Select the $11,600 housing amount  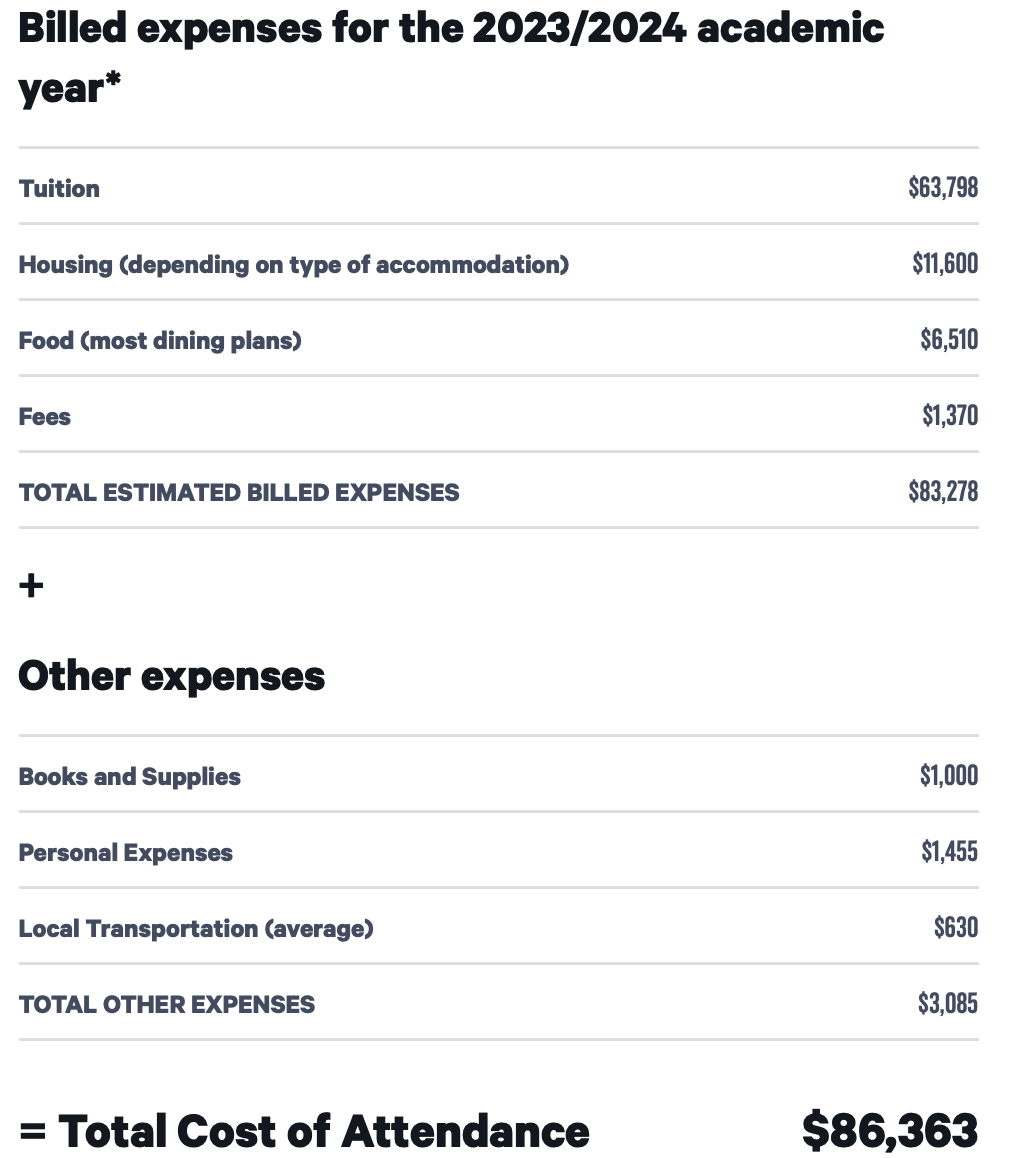pos(945,263)
